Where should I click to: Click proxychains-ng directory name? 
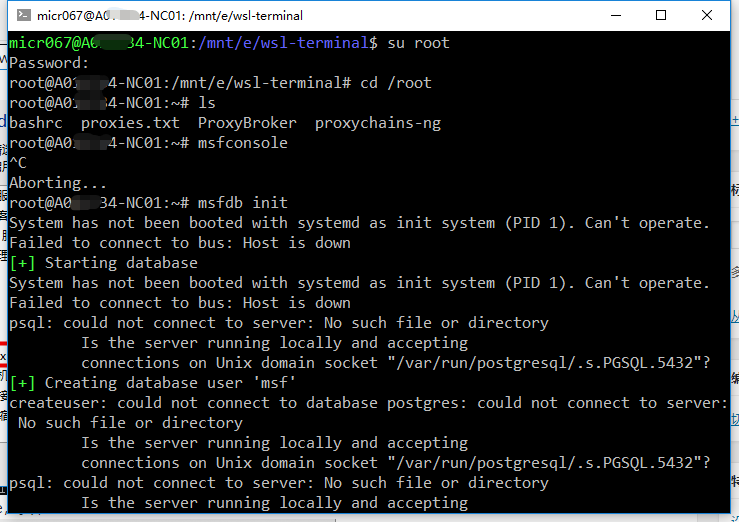[378, 123]
